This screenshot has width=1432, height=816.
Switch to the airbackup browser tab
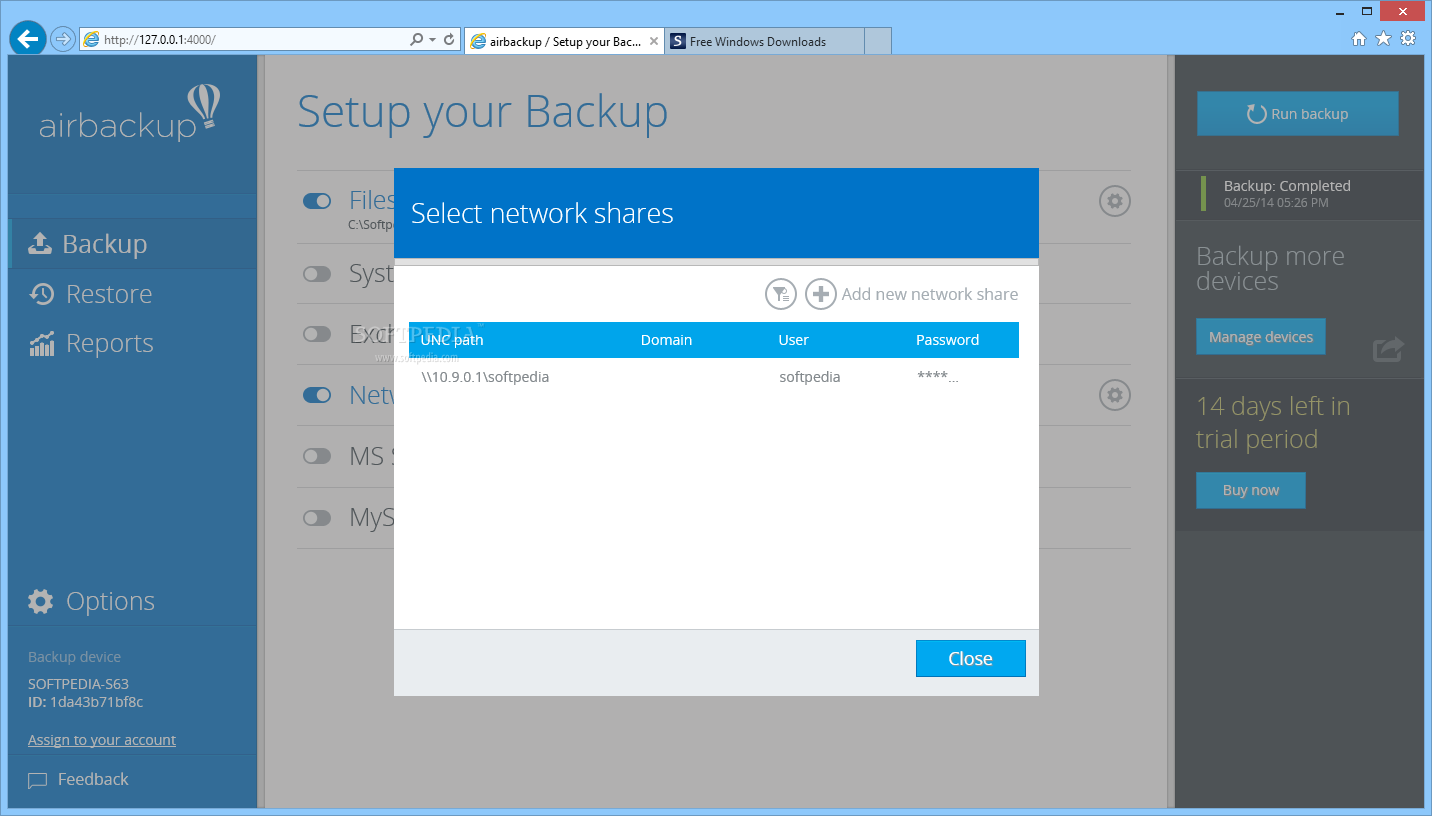pyautogui.click(x=565, y=41)
